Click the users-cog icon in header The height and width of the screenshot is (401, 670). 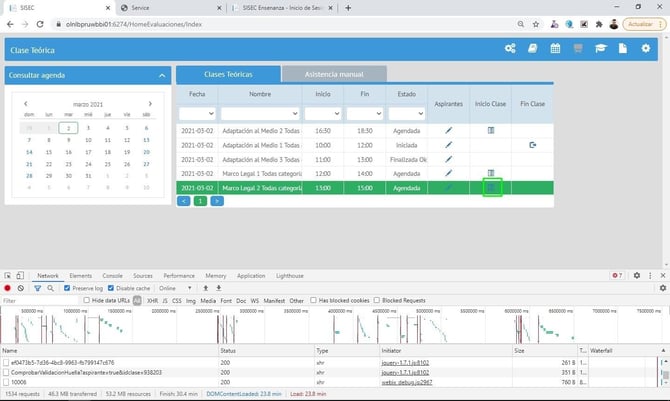(x=510, y=49)
